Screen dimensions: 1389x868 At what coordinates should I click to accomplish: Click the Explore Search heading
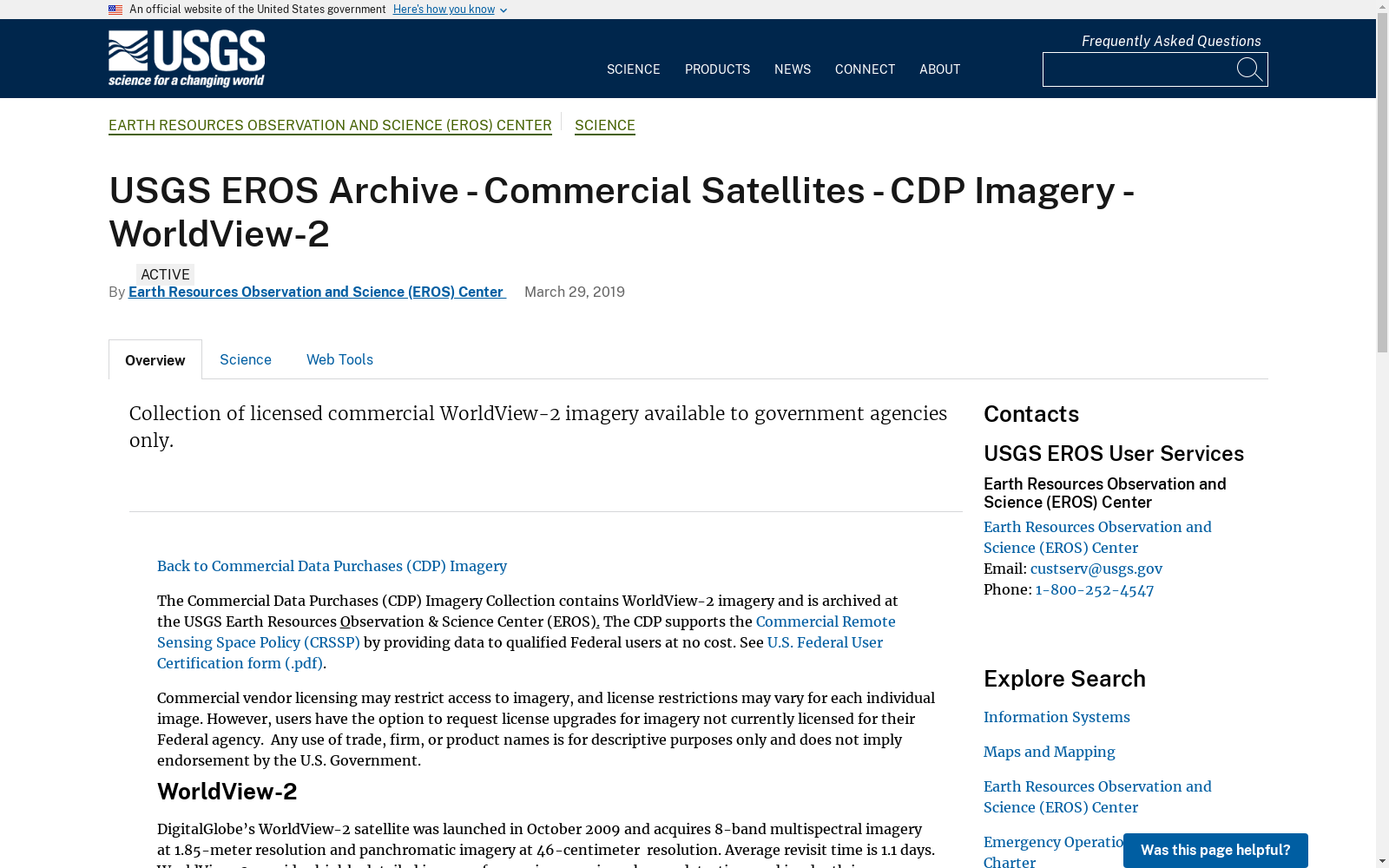pyautogui.click(x=1064, y=679)
